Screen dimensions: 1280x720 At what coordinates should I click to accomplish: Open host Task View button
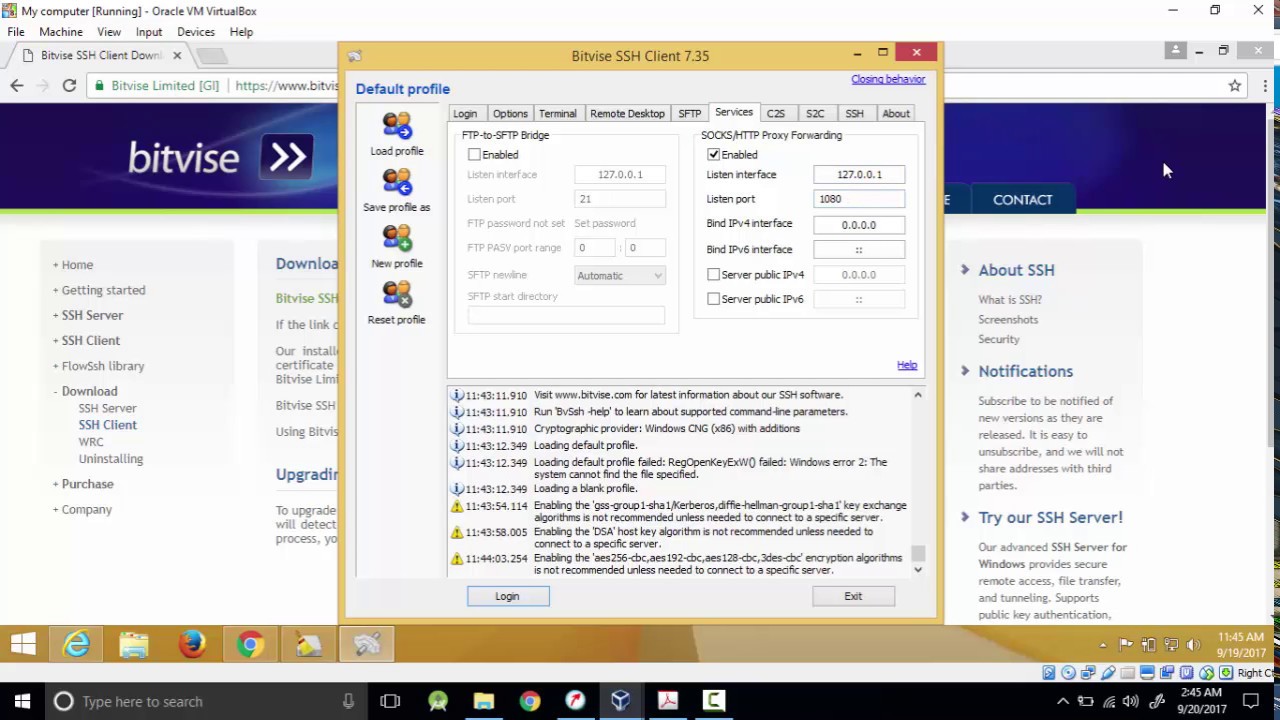click(x=390, y=701)
